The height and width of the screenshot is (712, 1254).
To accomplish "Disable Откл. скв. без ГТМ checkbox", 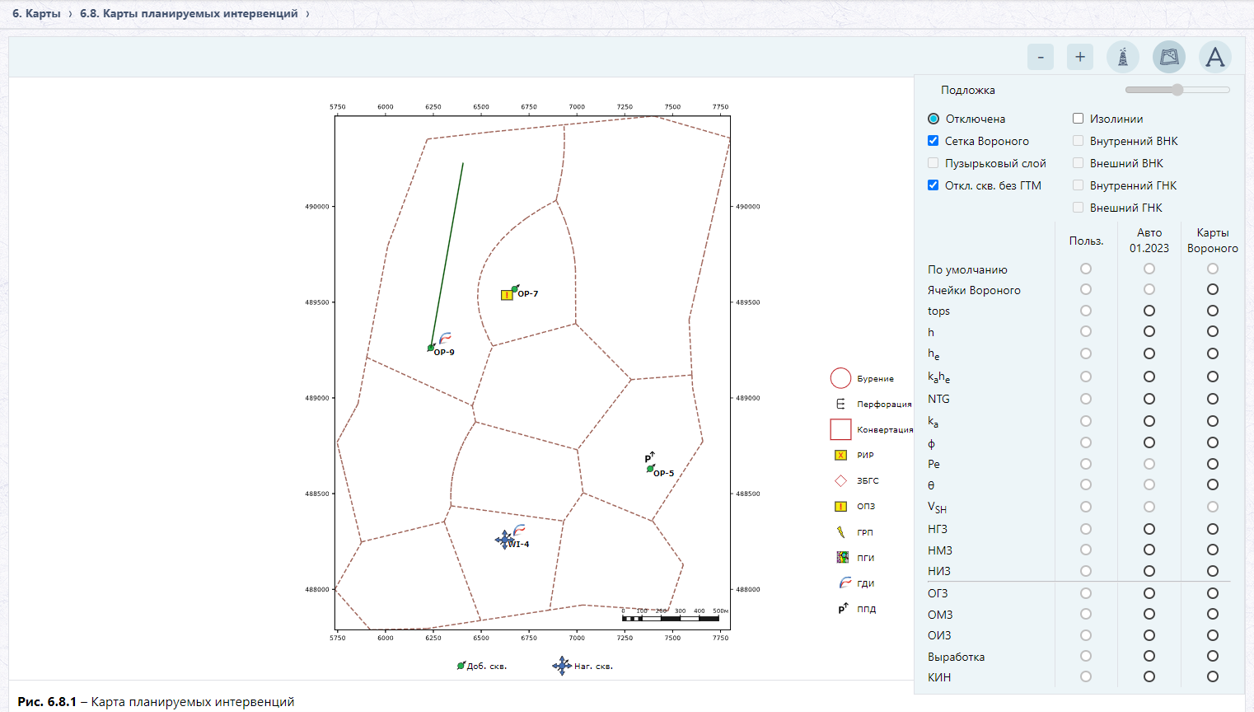I will tap(933, 185).
